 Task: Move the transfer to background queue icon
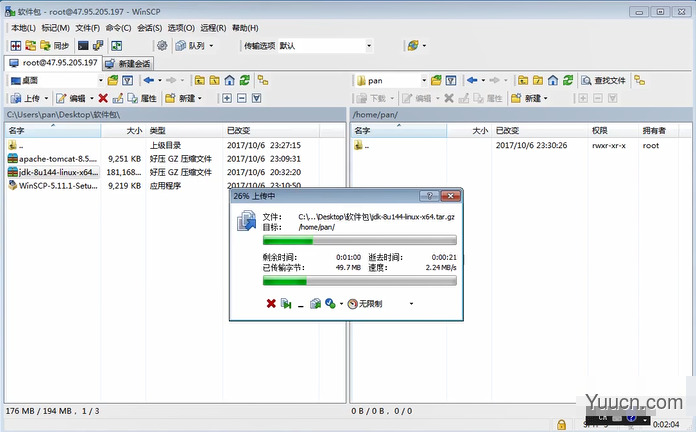click(315, 304)
